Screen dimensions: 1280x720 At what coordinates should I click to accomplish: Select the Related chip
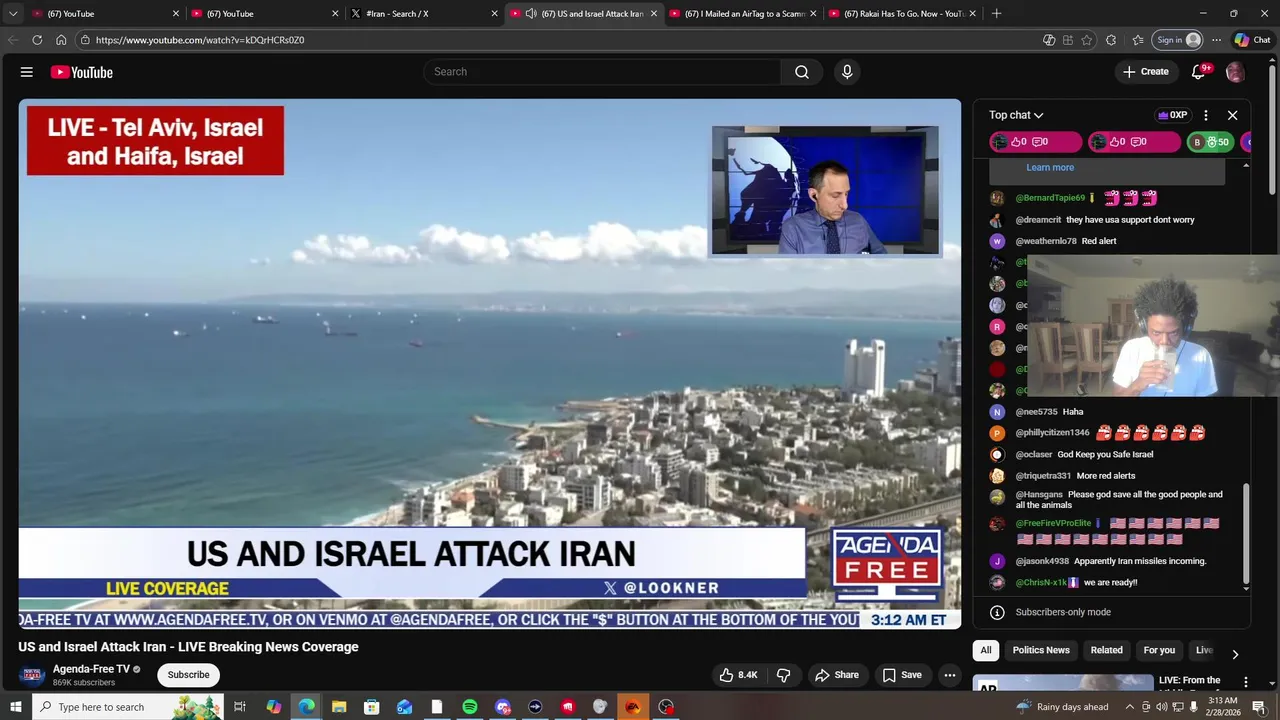(1106, 650)
